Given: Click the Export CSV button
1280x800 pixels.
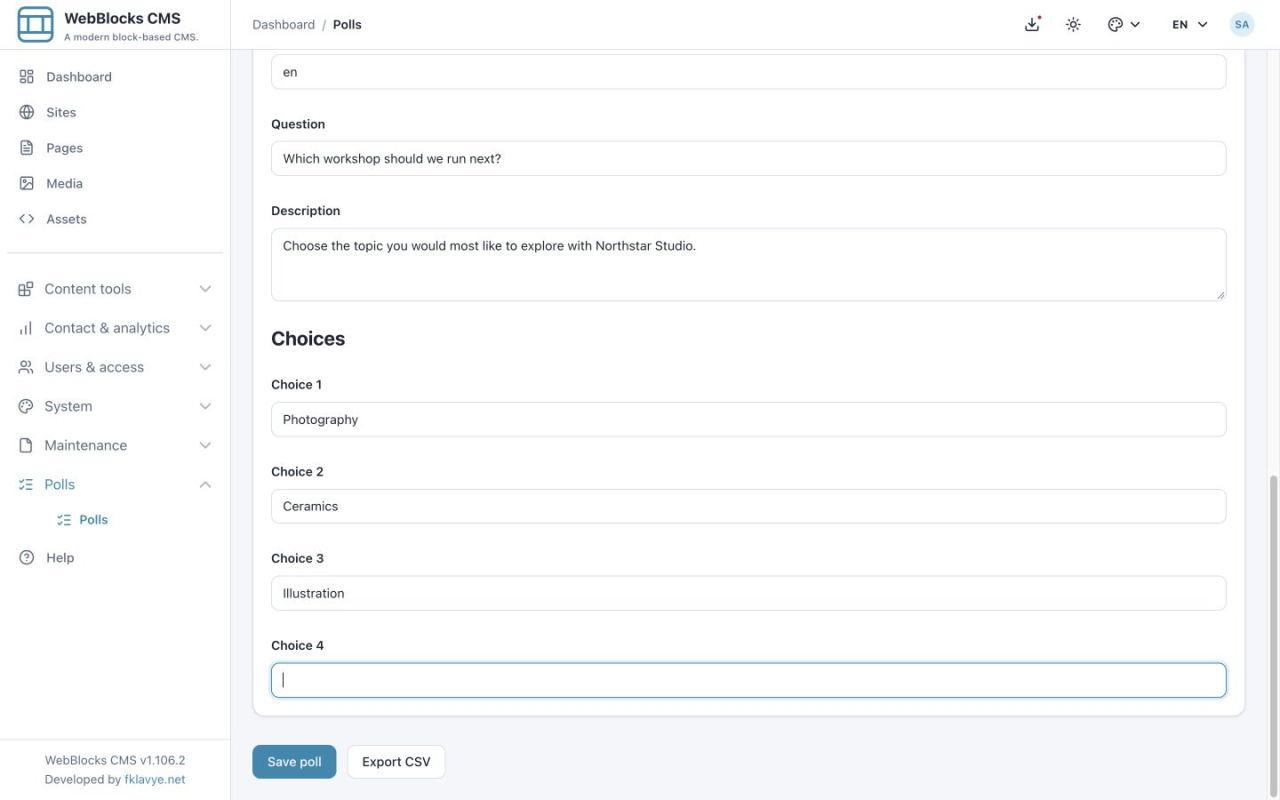Looking at the screenshot, I should click(396, 762).
